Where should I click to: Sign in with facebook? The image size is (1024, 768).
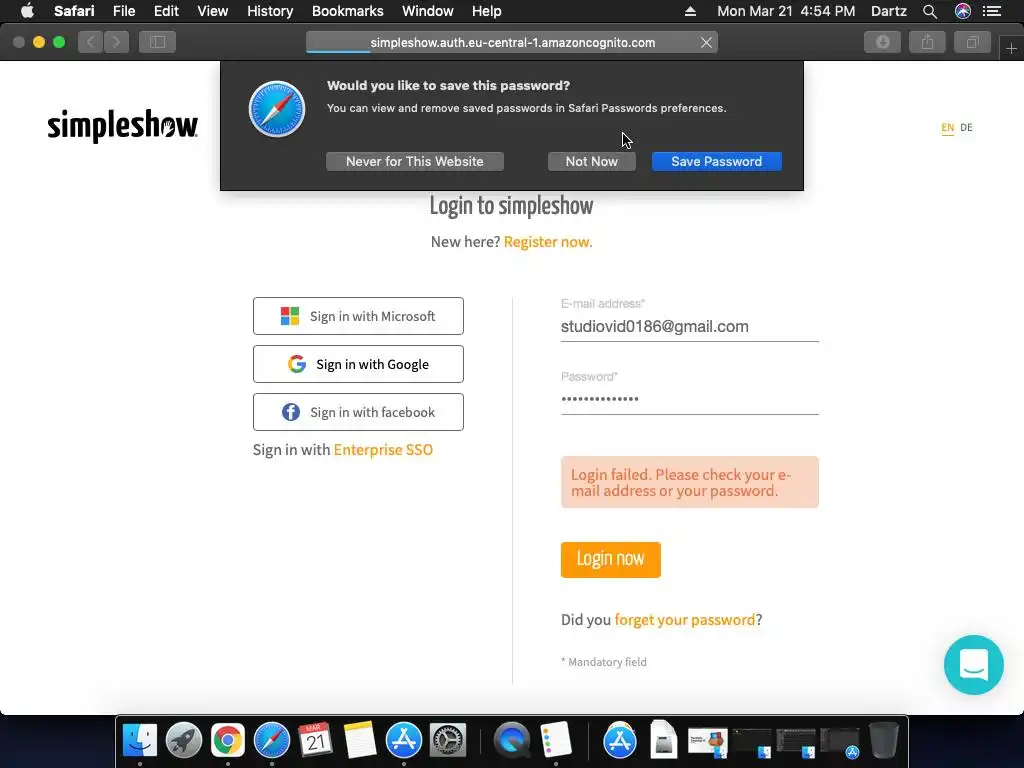pyautogui.click(x=358, y=412)
